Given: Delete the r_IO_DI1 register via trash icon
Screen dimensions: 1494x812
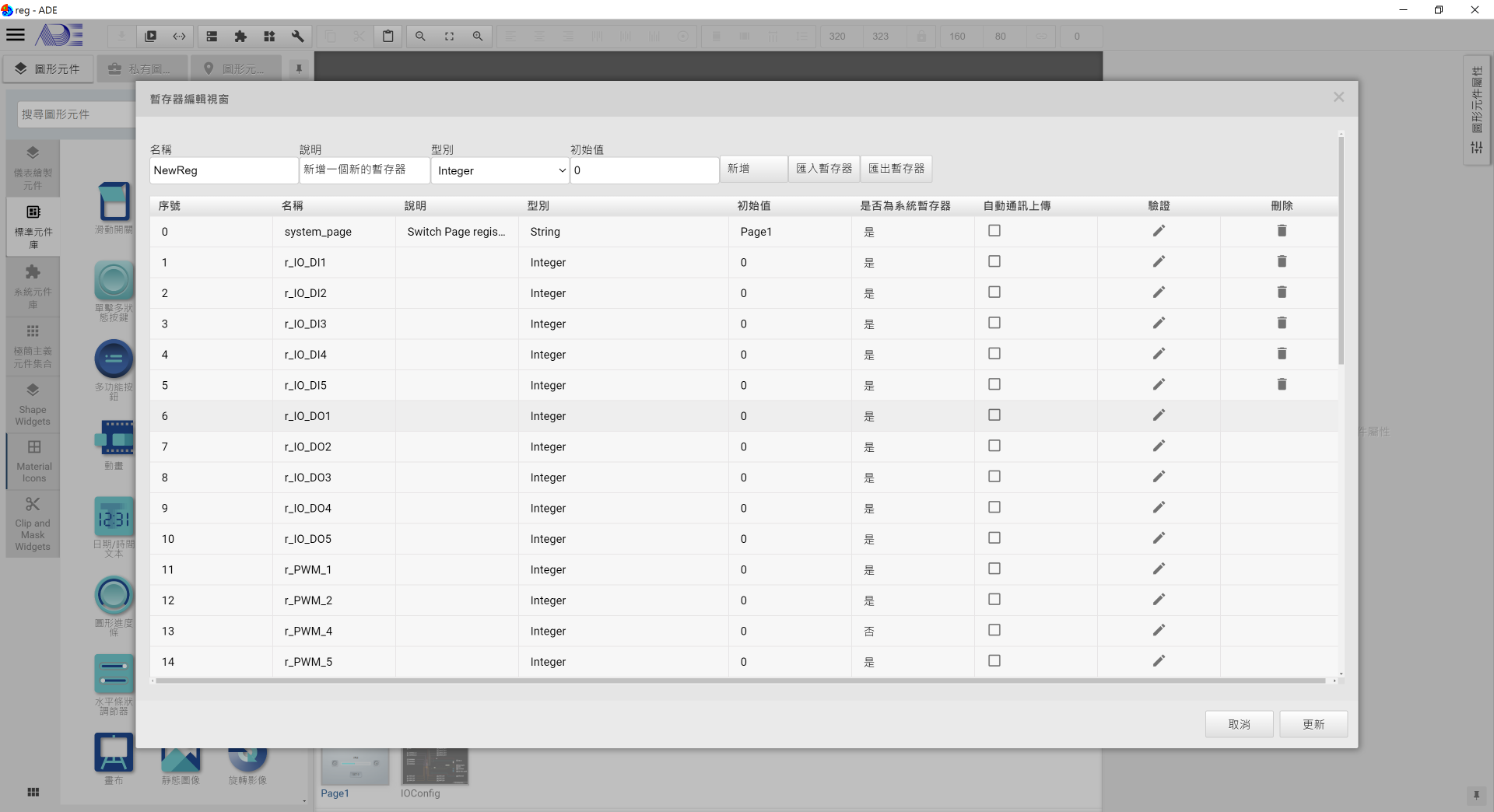Looking at the screenshot, I should coord(1282,262).
